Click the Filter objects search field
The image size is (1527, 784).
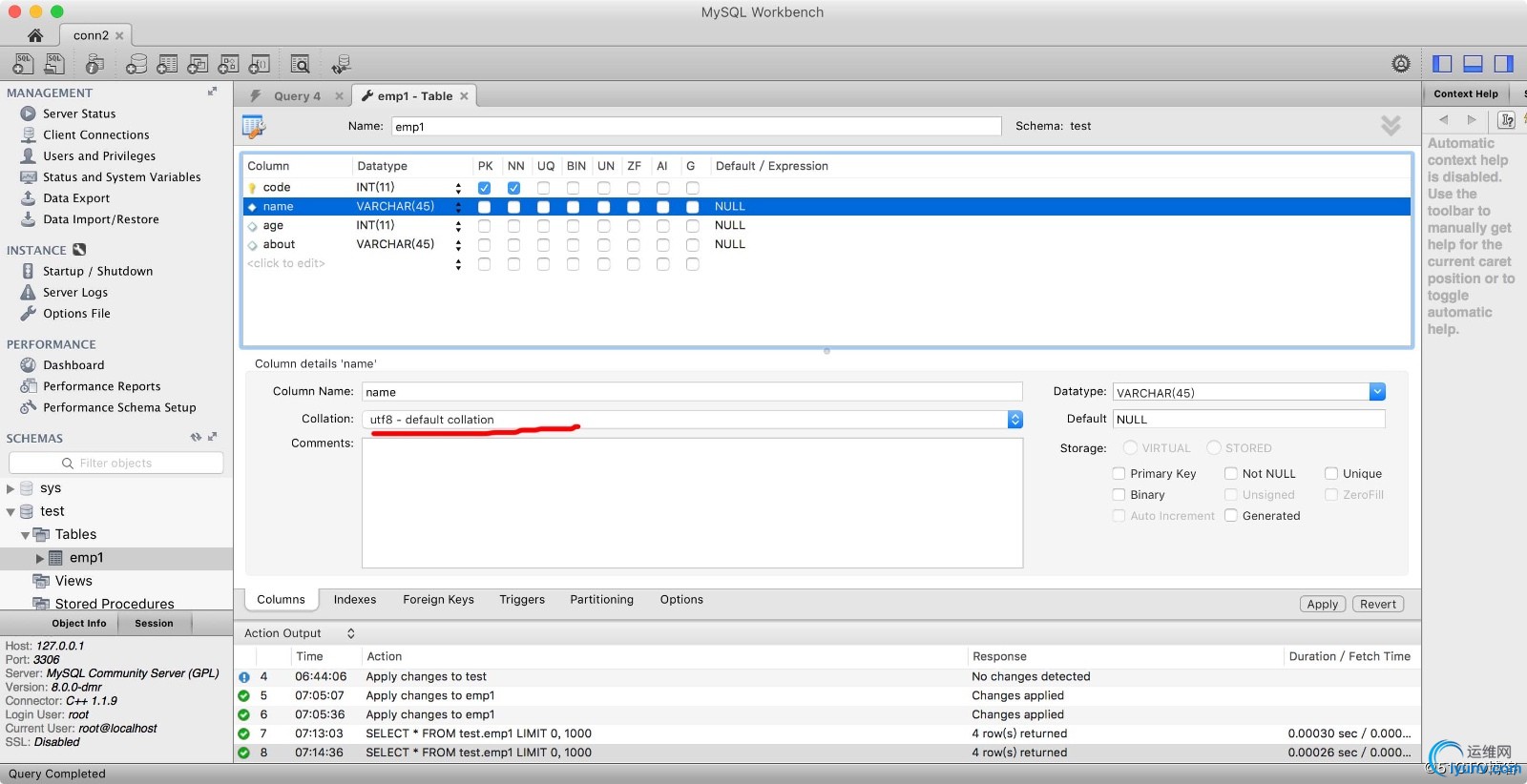click(x=115, y=463)
